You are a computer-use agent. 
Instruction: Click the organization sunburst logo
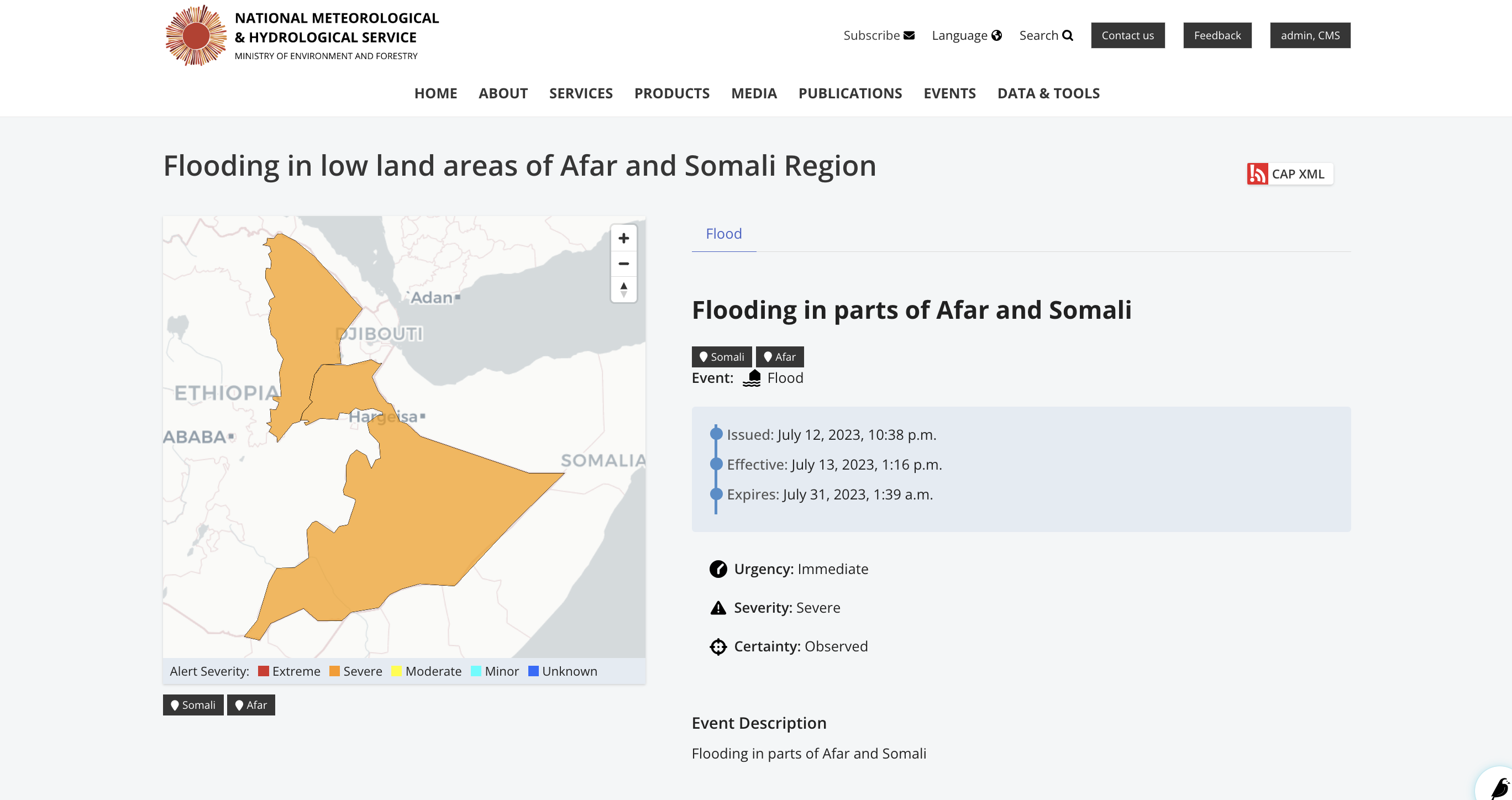click(x=196, y=35)
